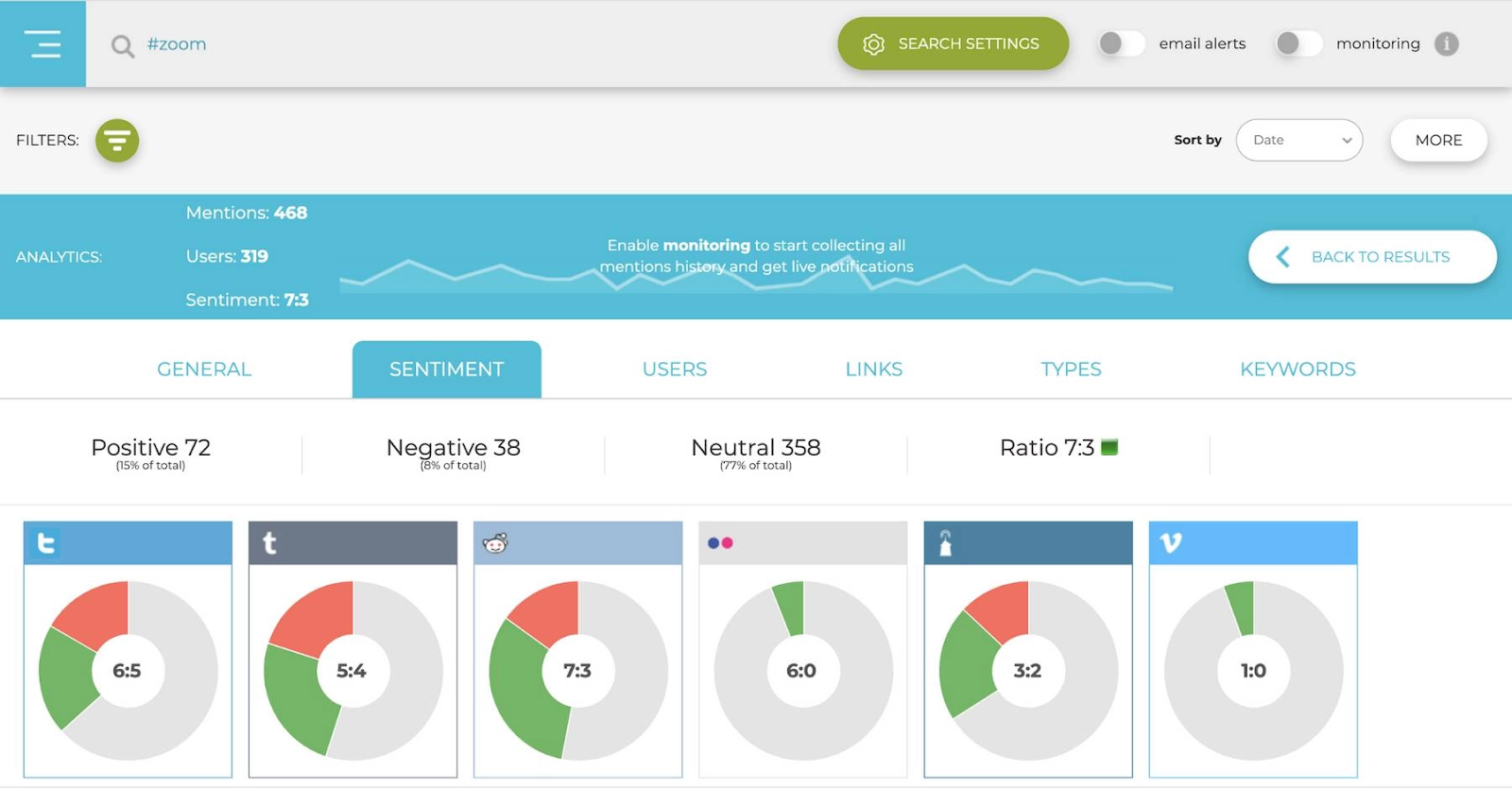
Task: Open the MORE options button
Action: pyautogui.click(x=1438, y=140)
